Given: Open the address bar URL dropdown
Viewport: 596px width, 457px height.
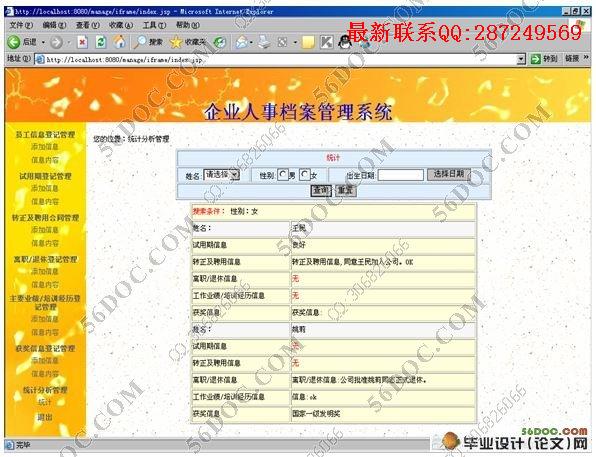Looking at the screenshot, I should 521,59.
